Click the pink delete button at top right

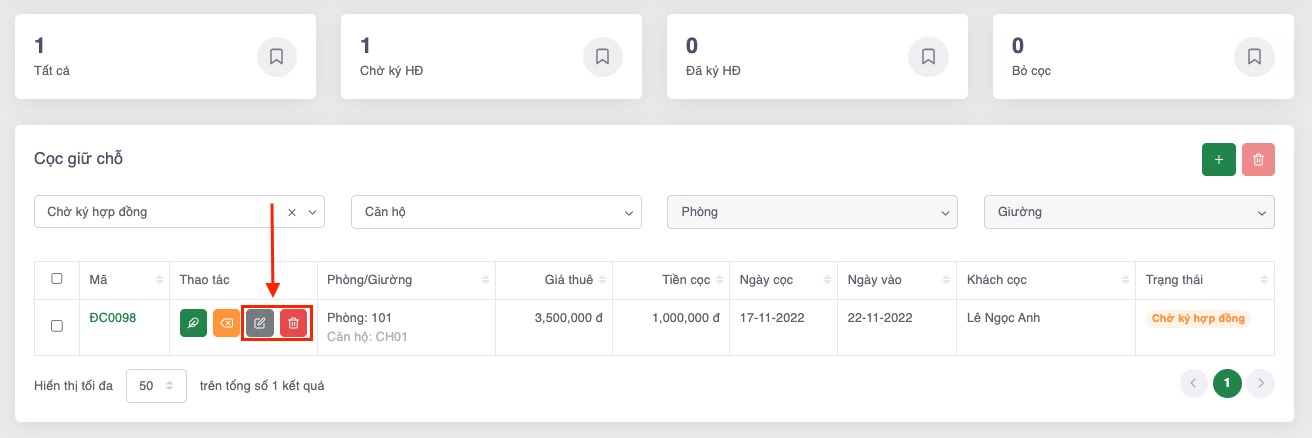tap(1258, 160)
